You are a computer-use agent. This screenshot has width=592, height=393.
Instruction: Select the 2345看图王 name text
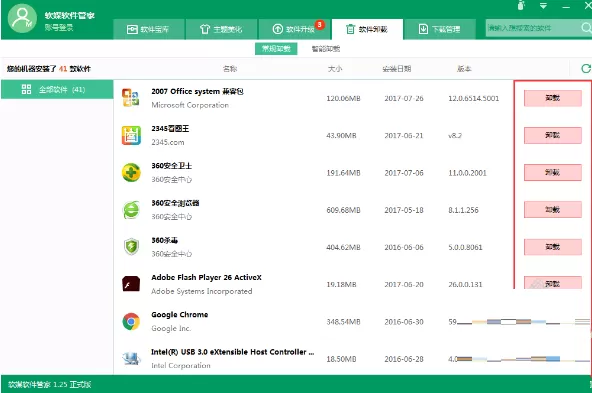tap(170, 128)
